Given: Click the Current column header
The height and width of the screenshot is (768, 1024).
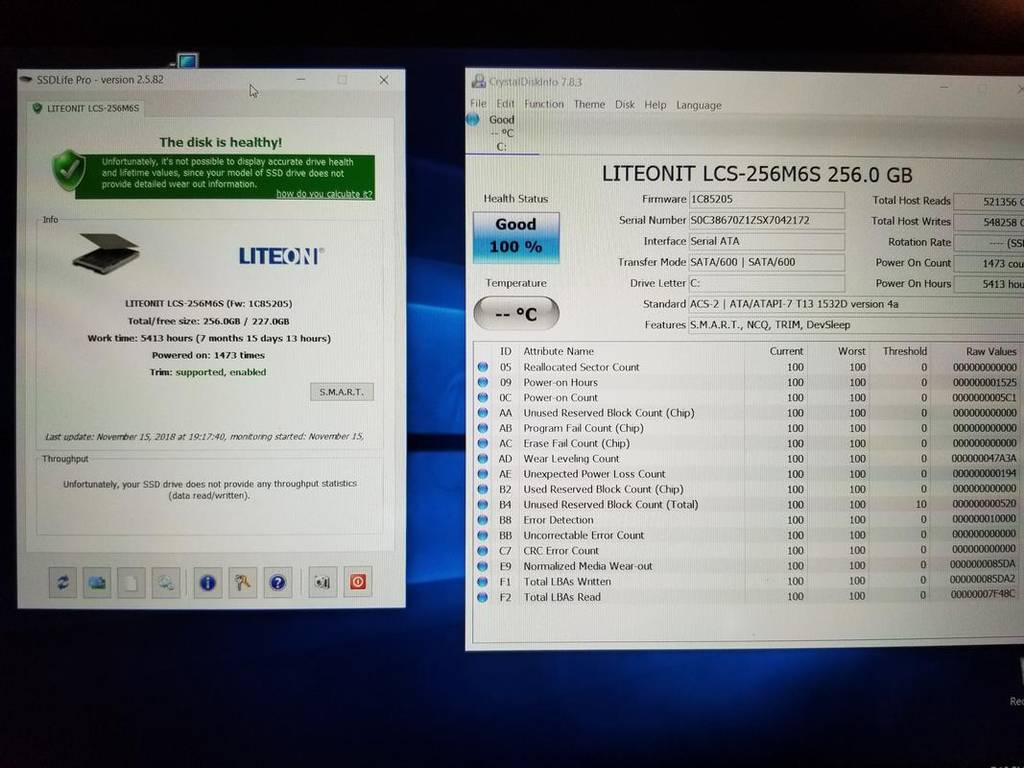Looking at the screenshot, I should 786,351.
